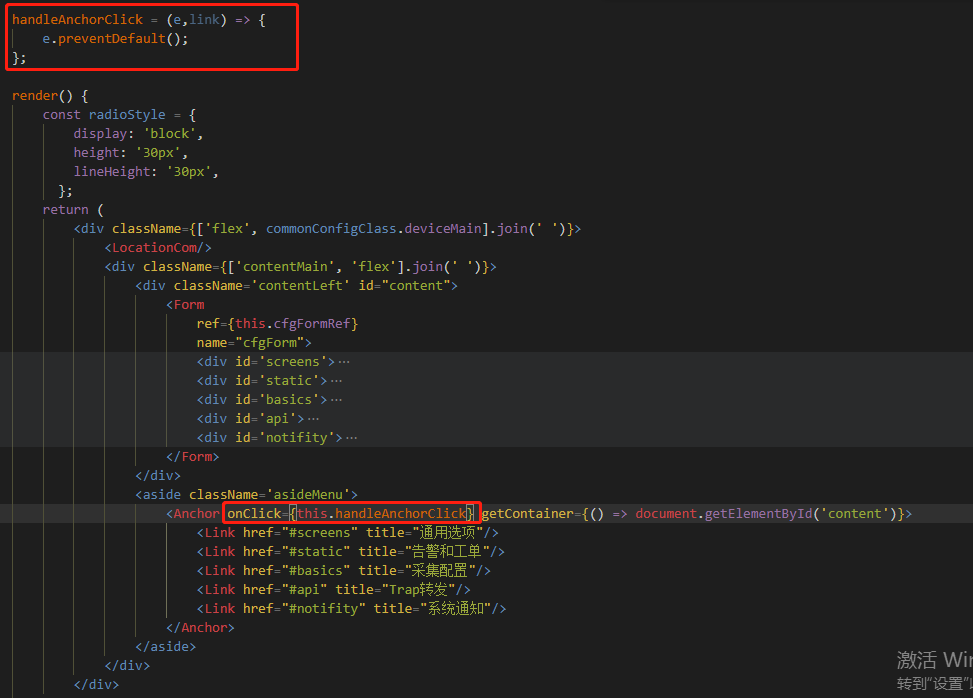The height and width of the screenshot is (698, 973).
Task: Click the opening Anchor tag name
Action: pos(197,514)
